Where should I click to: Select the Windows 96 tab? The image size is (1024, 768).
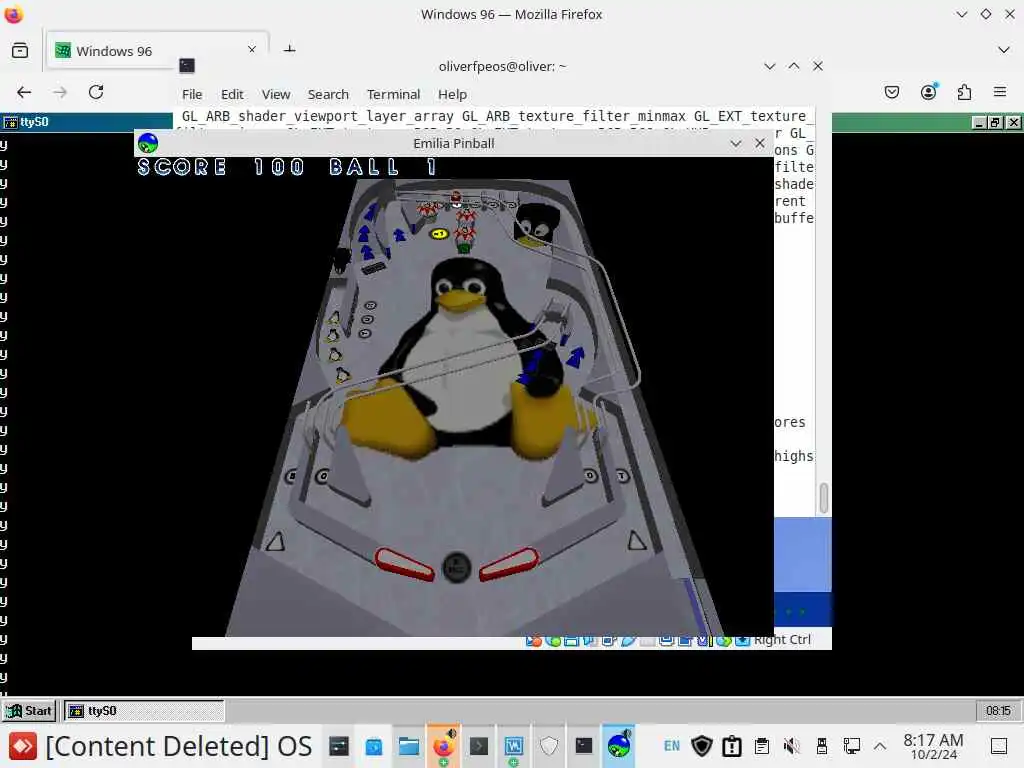[x=157, y=50]
